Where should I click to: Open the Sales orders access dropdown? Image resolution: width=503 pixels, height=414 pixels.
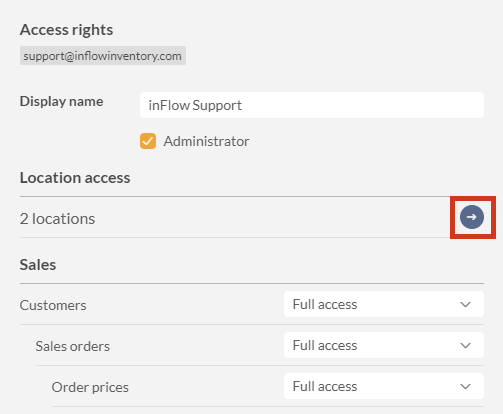coord(384,345)
